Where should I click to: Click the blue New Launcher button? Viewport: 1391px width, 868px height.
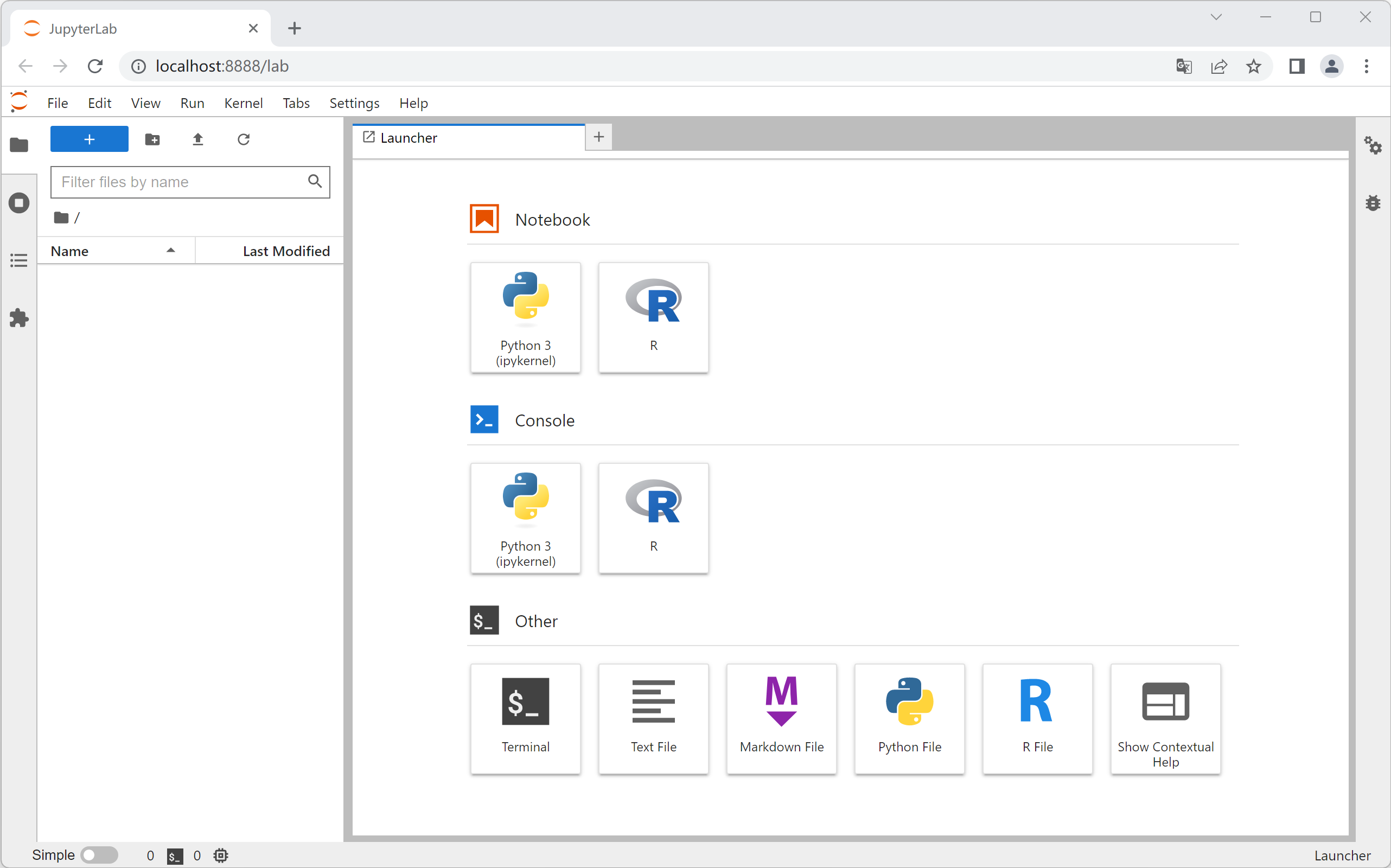[x=90, y=139]
